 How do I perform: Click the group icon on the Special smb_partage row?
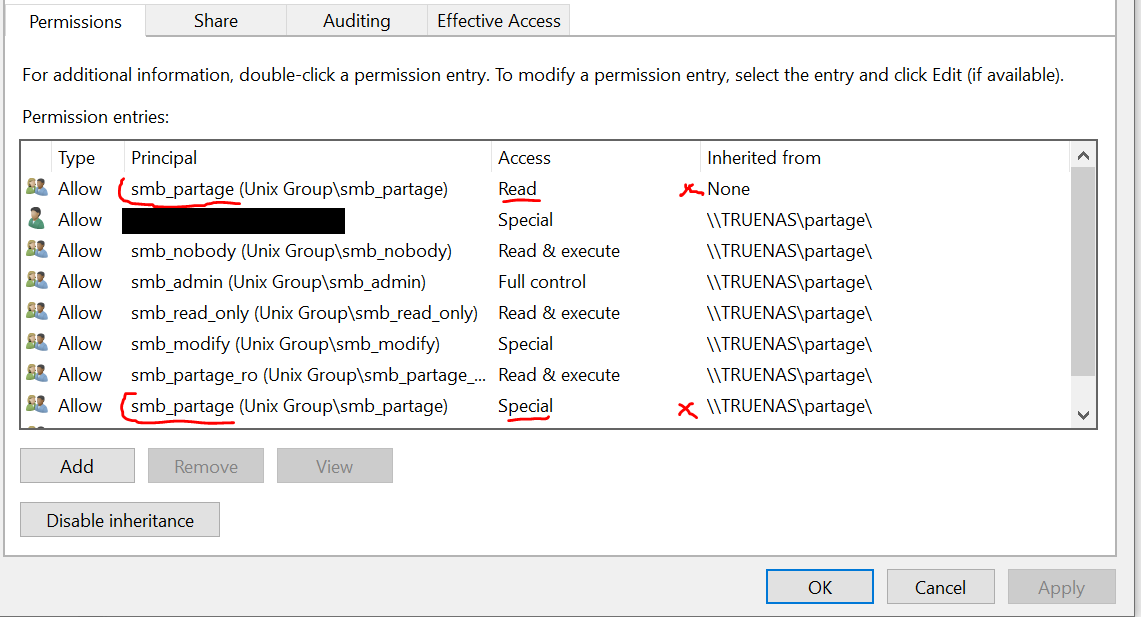(x=37, y=405)
